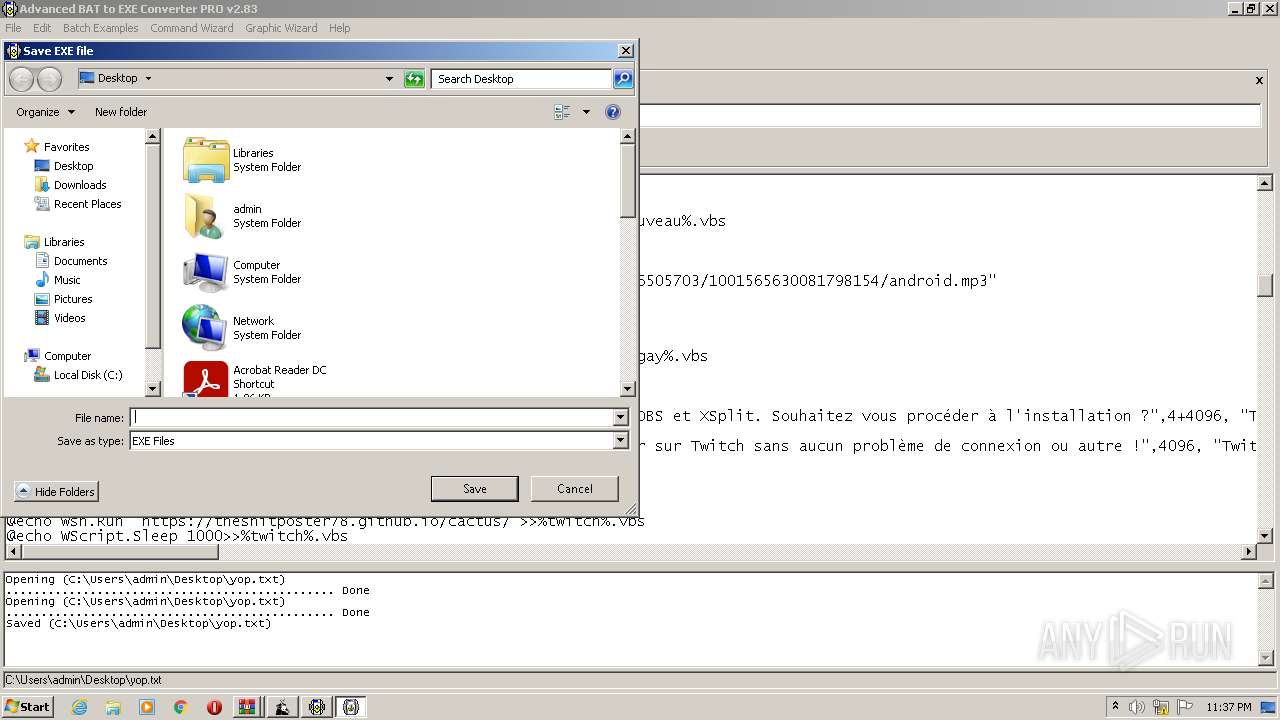Screen dimensions: 1280x720
Task: Click the Forward navigation arrow in Save dialog
Action: [49, 79]
